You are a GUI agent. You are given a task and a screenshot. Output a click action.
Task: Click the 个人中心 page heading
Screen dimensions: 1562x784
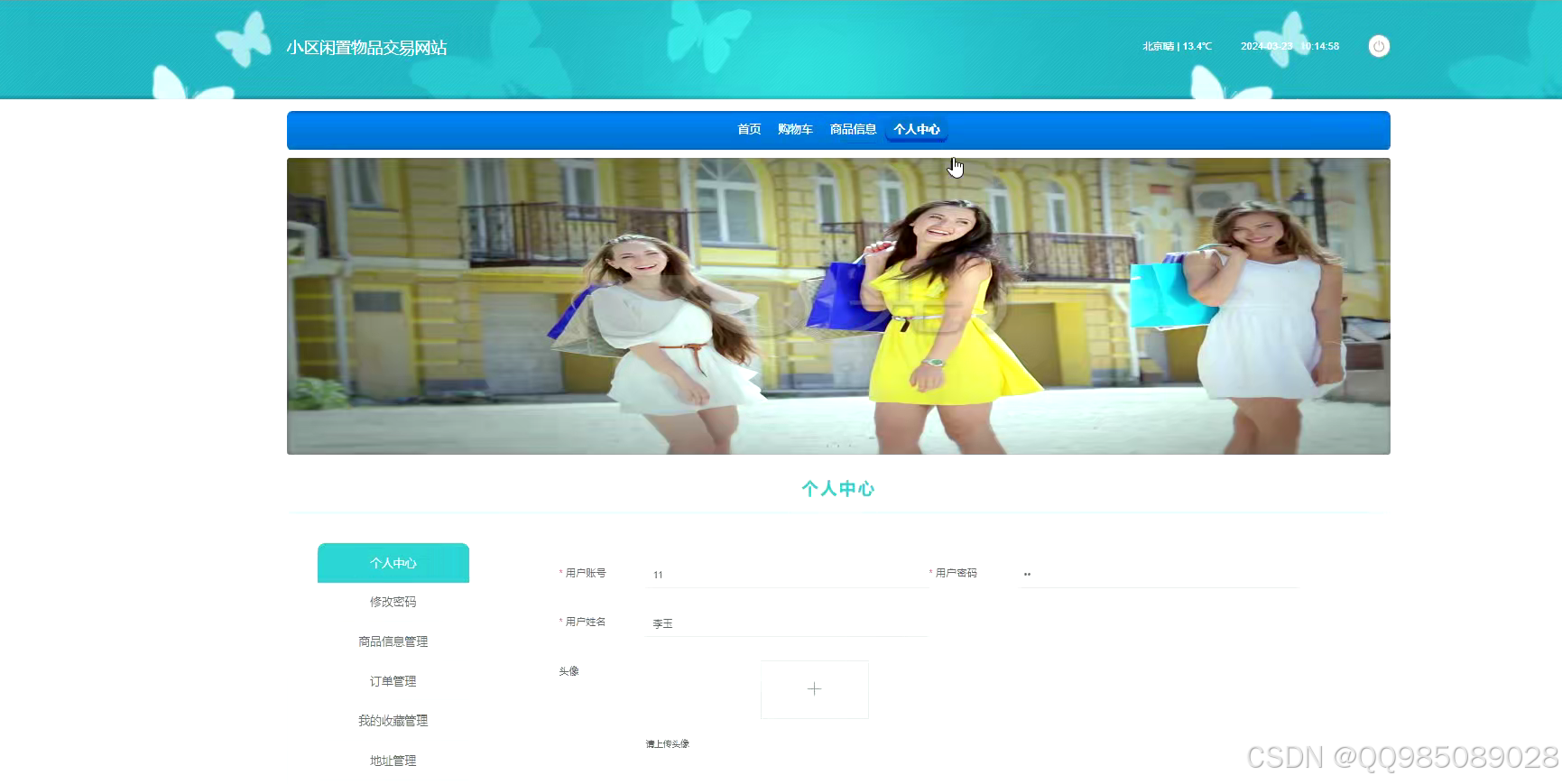click(838, 488)
